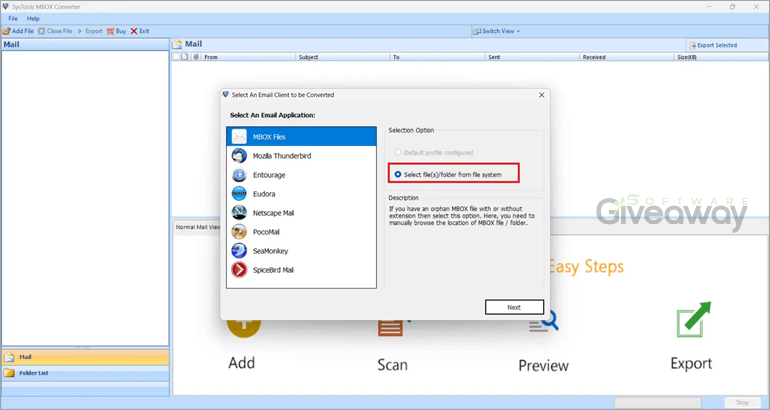Select the MBOX Files application icon
The height and width of the screenshot is (410, 770).
[x=239, y=136]
